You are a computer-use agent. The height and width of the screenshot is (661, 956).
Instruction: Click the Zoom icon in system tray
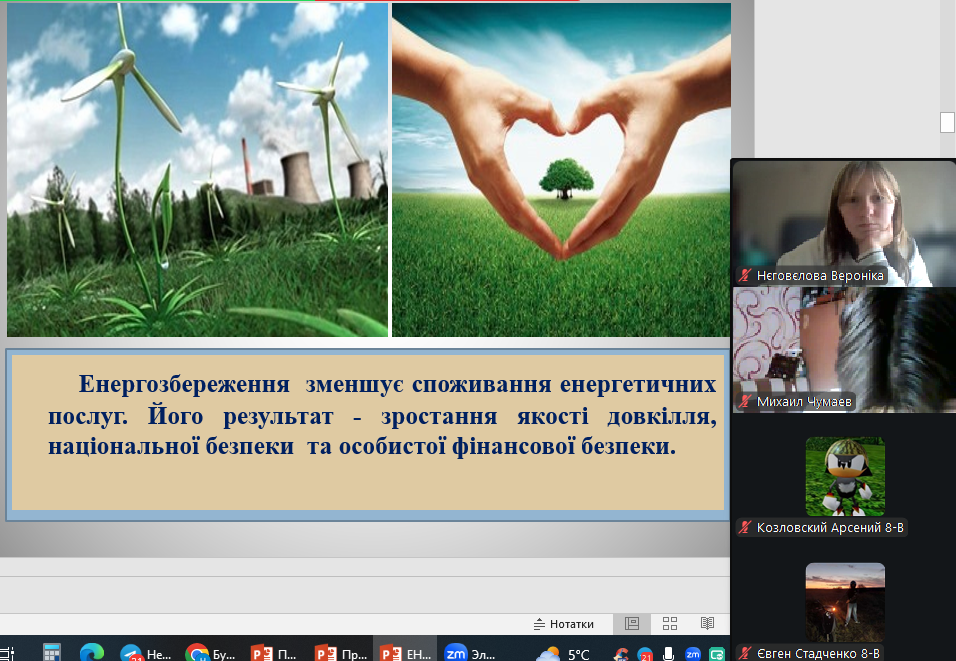coord(692,654)
